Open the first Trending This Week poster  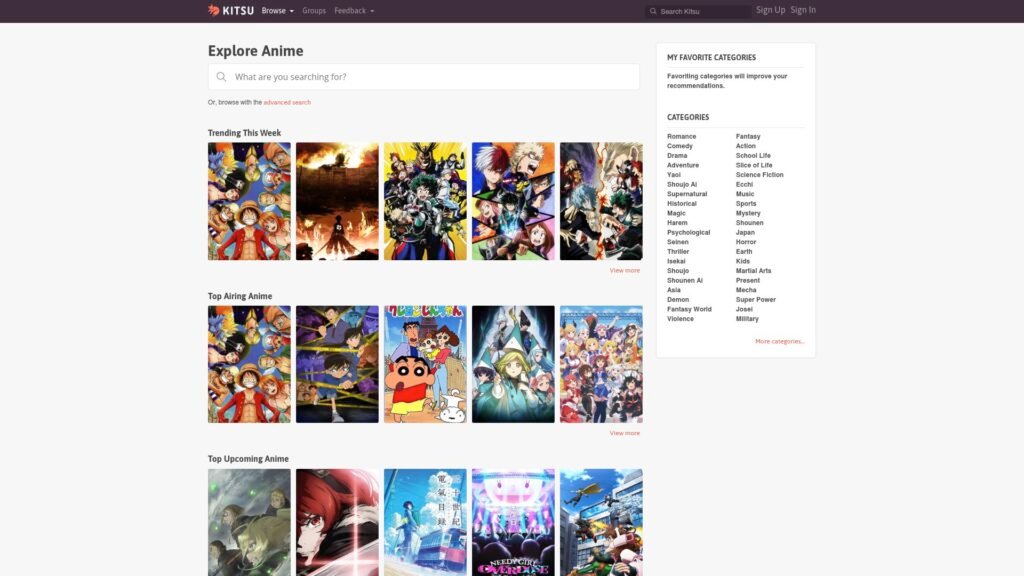point(249,201)
